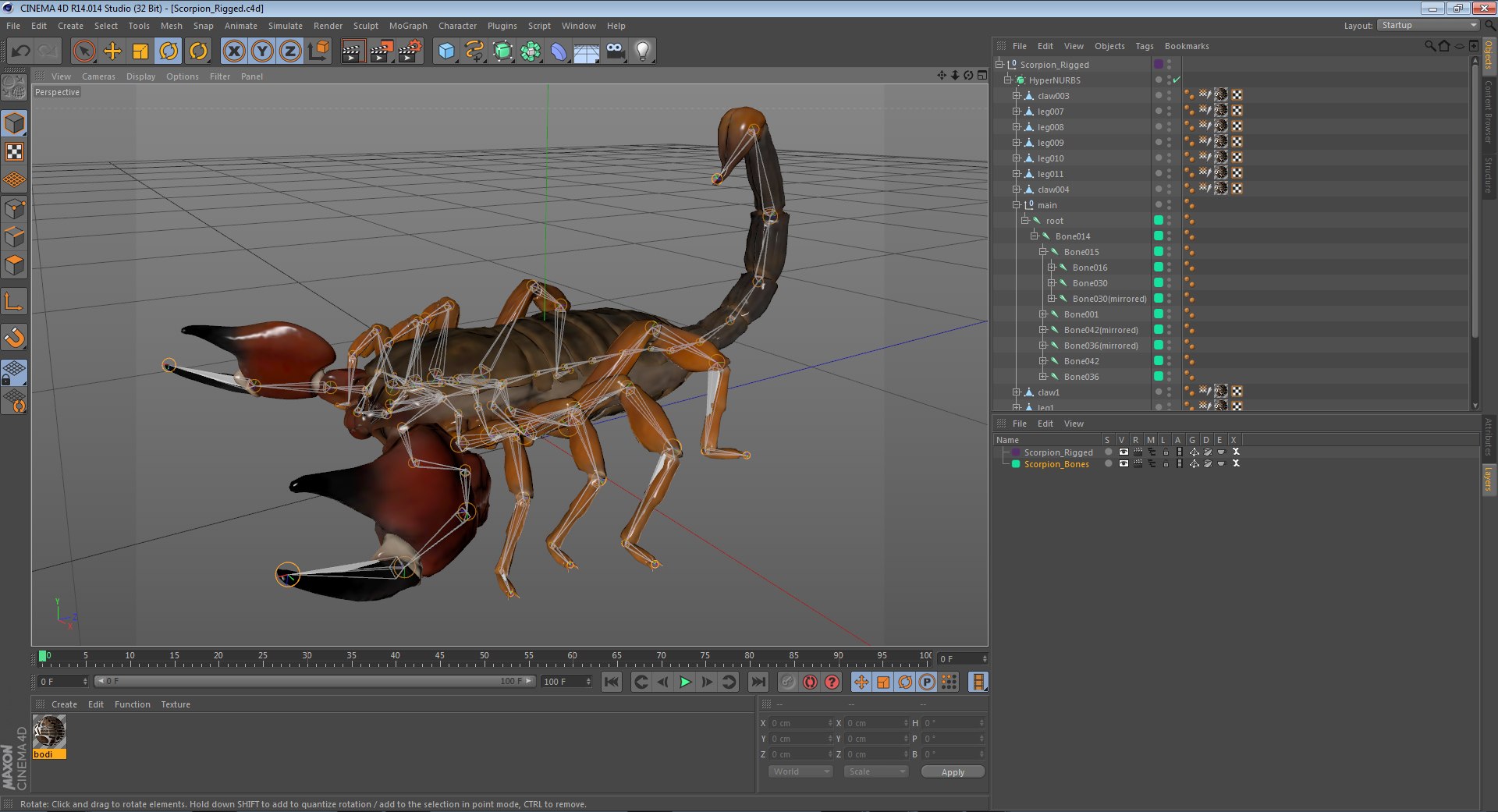Viewport: 1498px width, 812px height.
Task: Select the Live Selection tool
Action: pyautogui.click(x=83, y=51)
